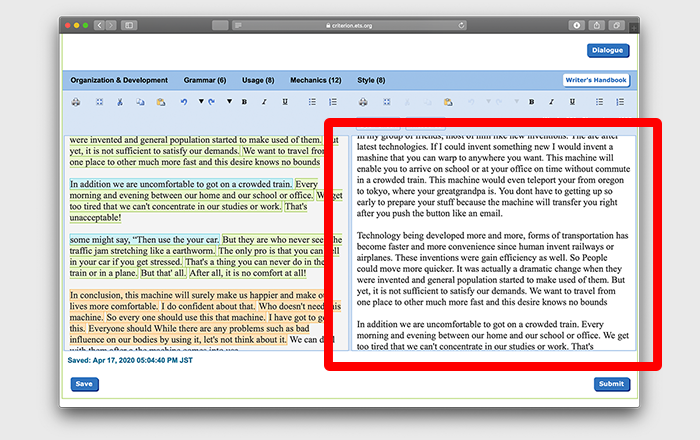The image size is (700, 440).
Task: Click Paste clipboard icon in left pane toolbar
Action: pyautogui.click(x=161, y=102)
